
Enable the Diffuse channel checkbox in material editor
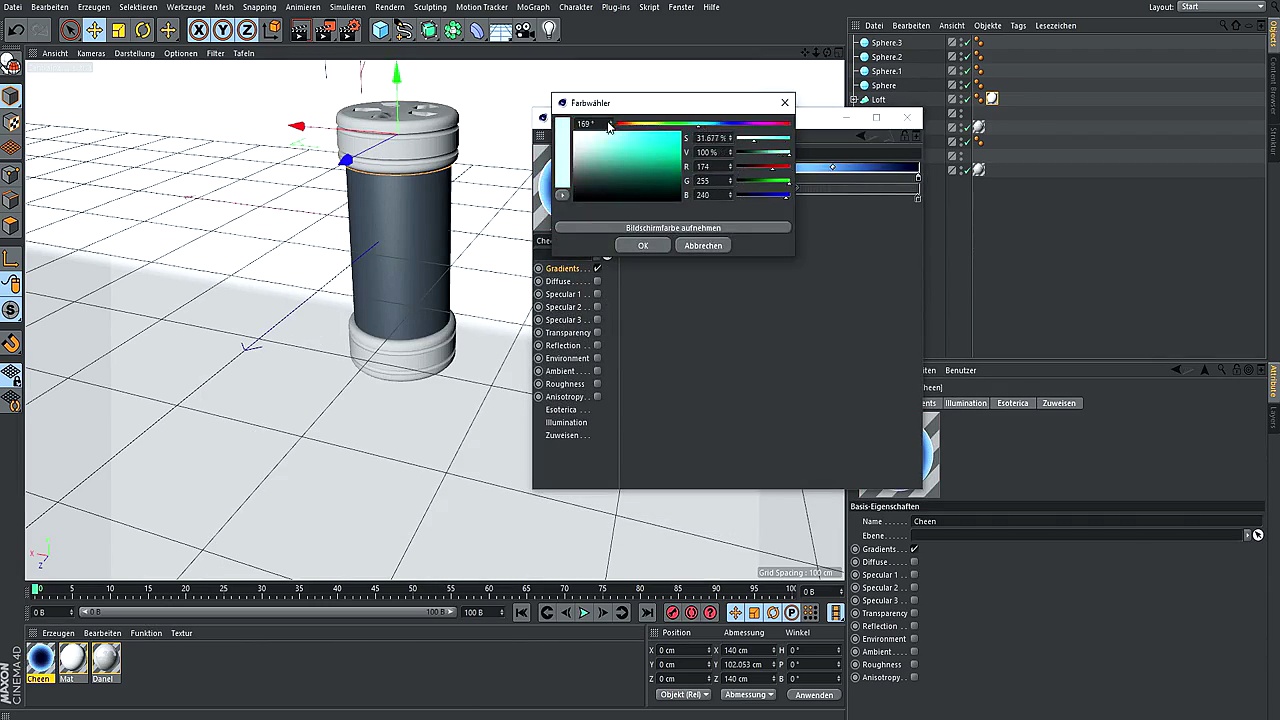[x=597, y=282]
